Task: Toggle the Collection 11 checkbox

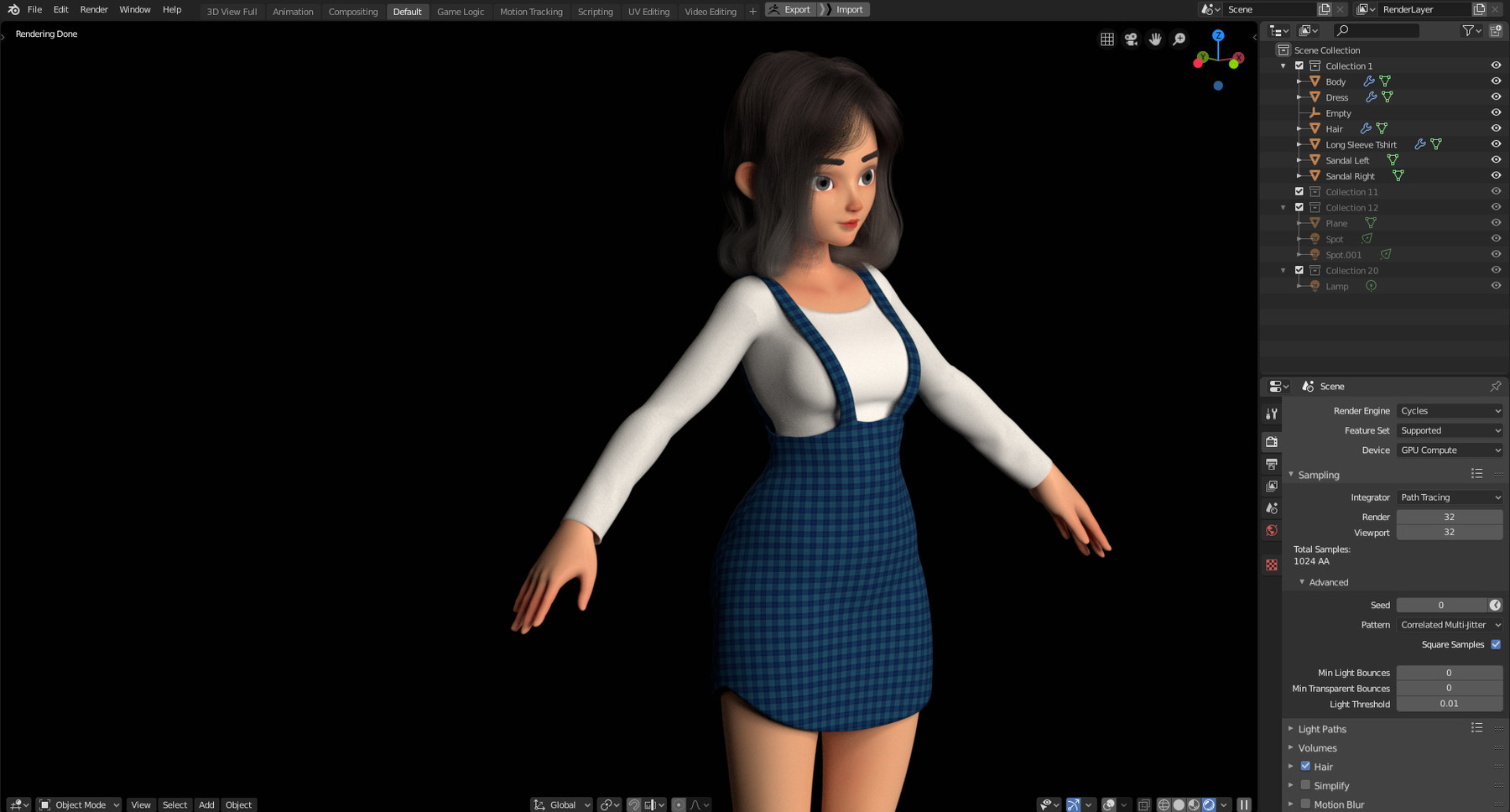Action: pos(1299,191)
